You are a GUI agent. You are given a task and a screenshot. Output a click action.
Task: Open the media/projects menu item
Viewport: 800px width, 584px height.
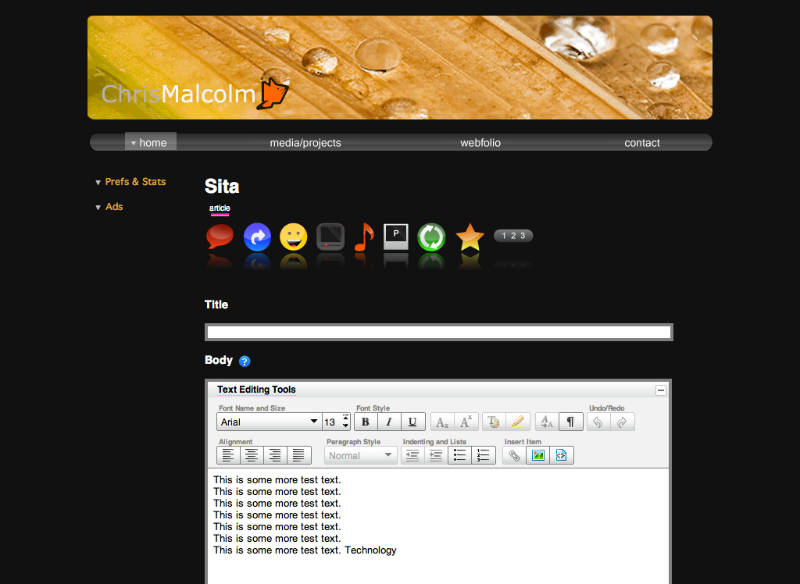point(305,143)
